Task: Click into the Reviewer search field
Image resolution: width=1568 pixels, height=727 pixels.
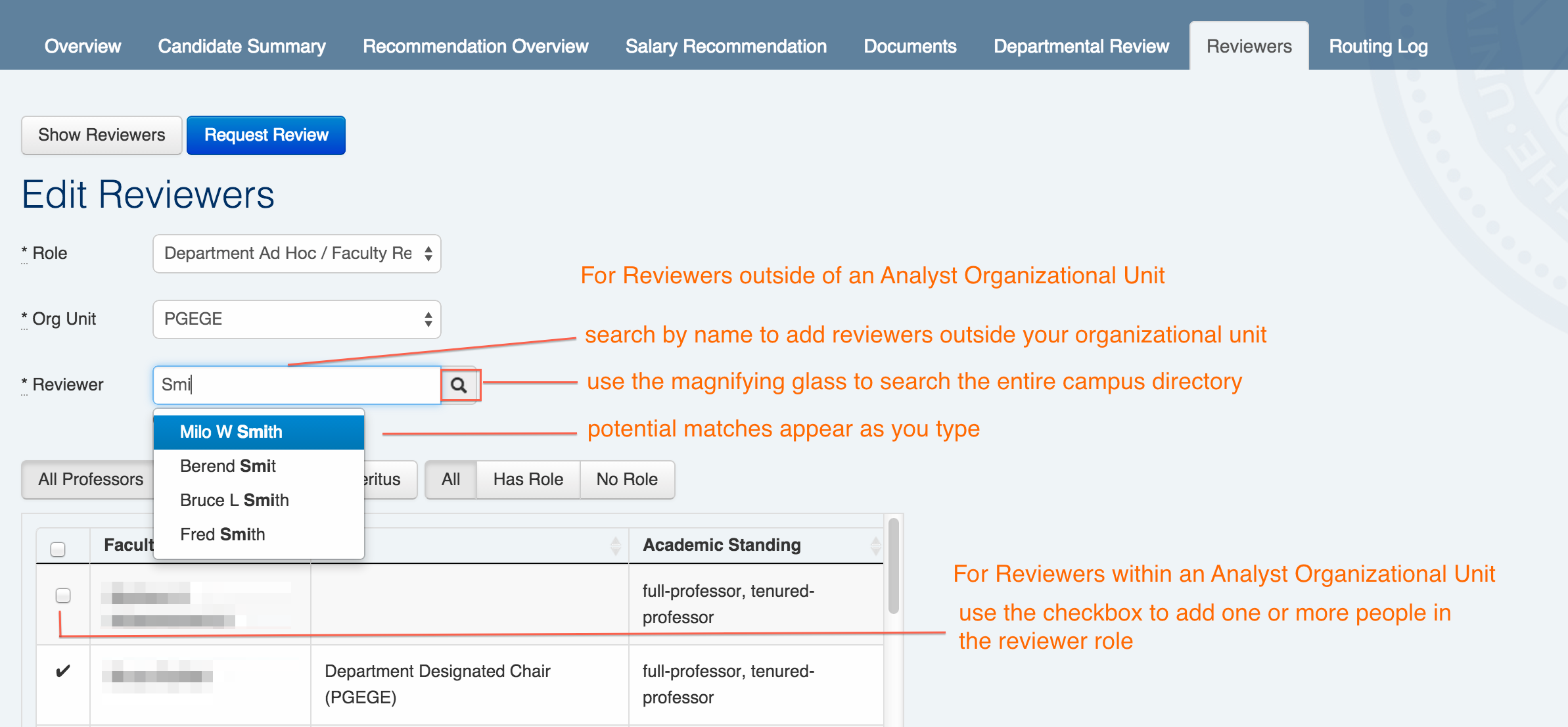Action: point(296,385)
